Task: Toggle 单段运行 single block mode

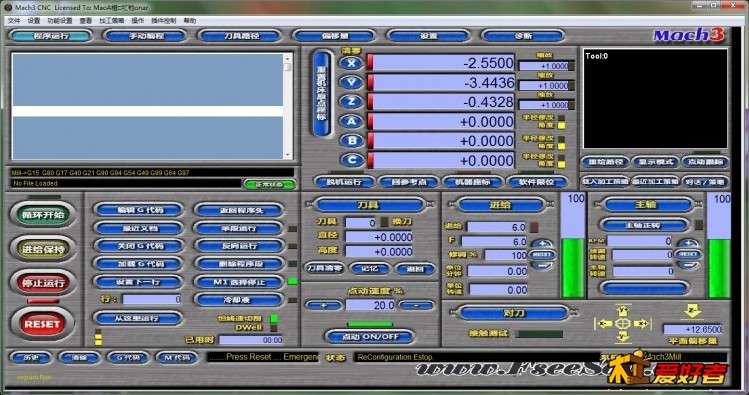Action: (x=239, y=228)
